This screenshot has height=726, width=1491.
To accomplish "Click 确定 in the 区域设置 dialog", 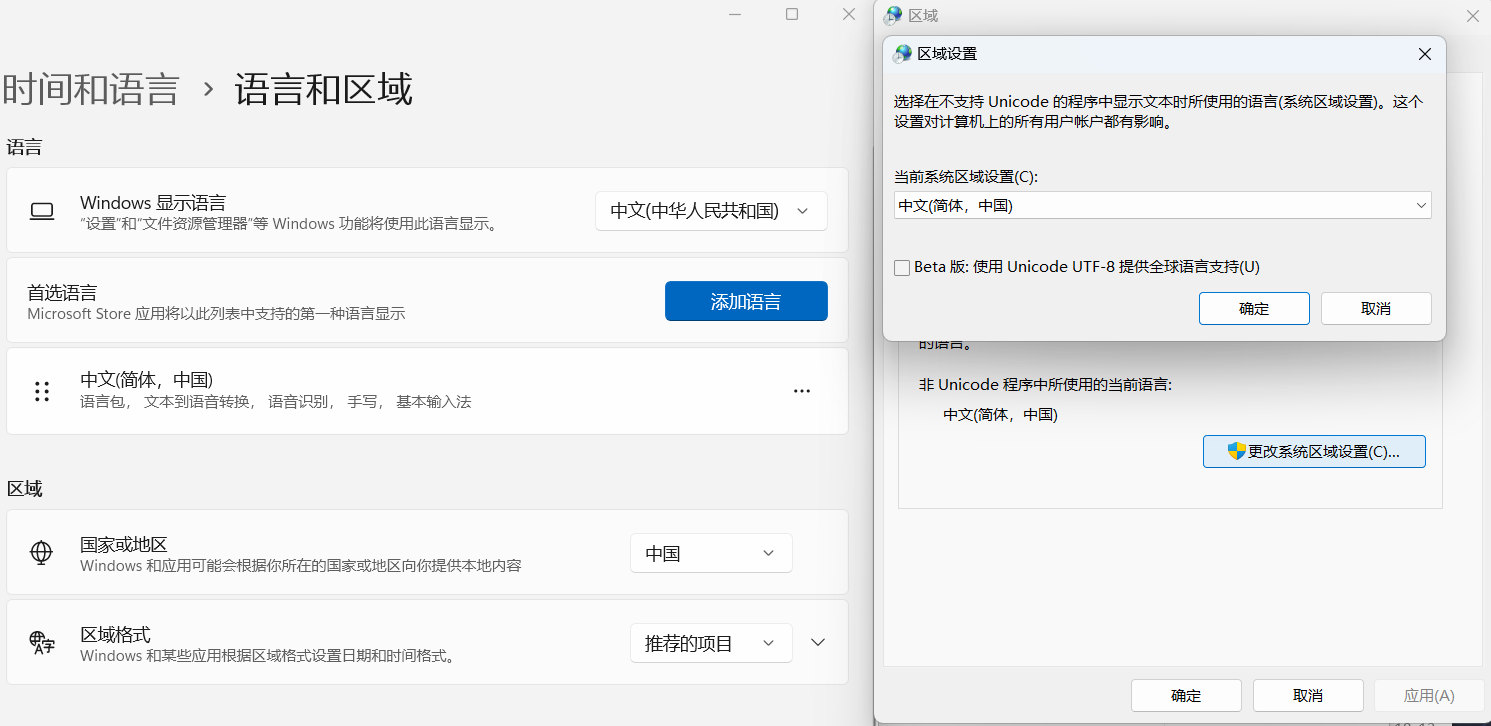I will [1254, 308].
